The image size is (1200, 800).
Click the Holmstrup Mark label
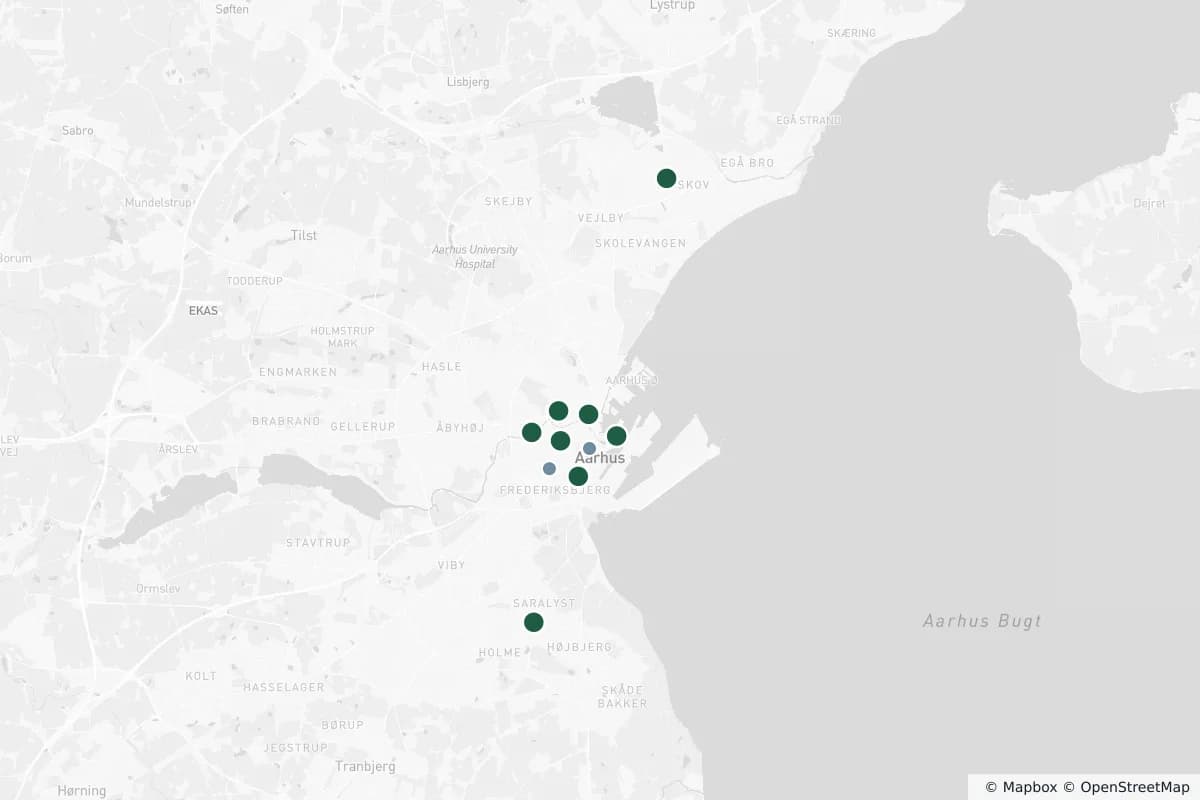click(342, 337)
